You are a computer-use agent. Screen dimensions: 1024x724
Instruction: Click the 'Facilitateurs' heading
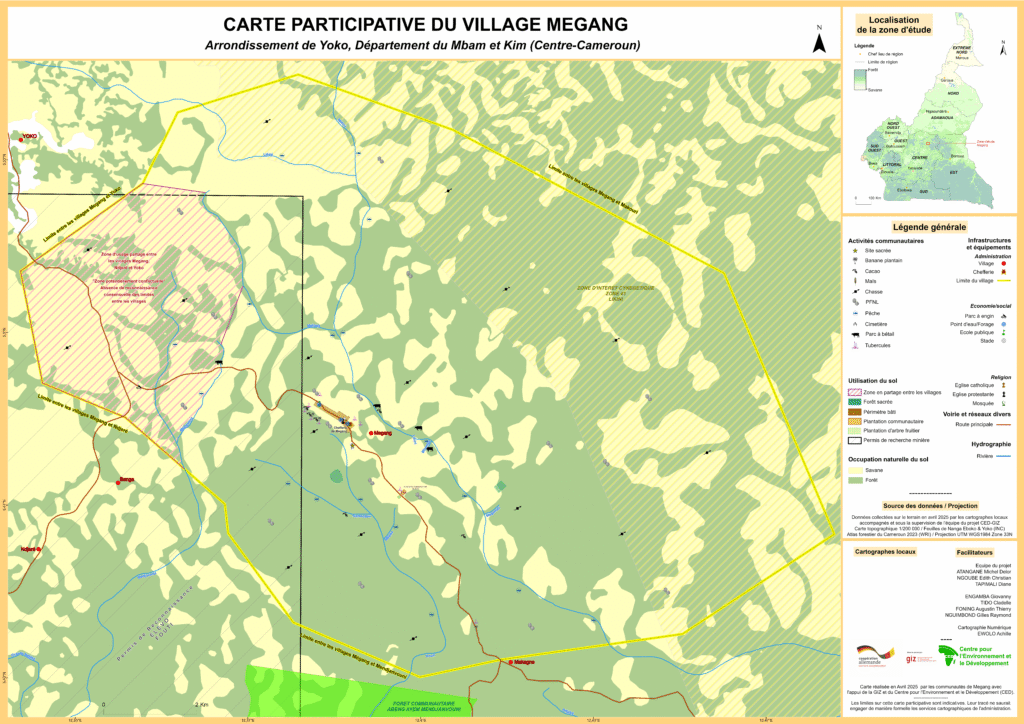pos(974,552)
